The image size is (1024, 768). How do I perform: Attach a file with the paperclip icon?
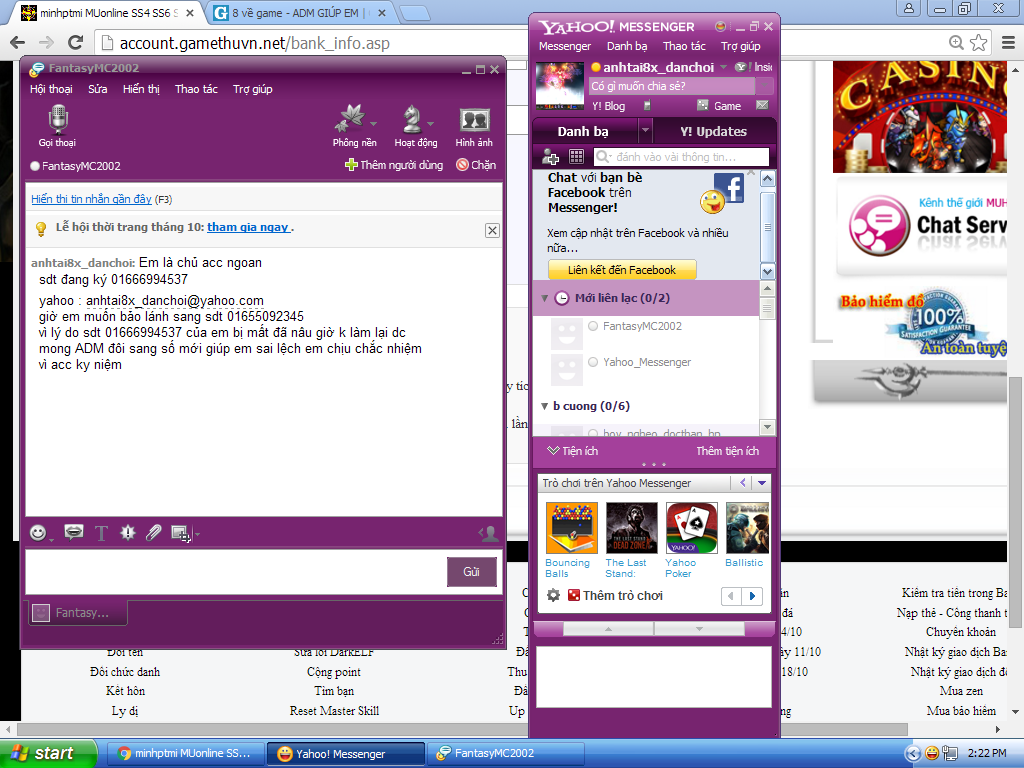(153, 533)
